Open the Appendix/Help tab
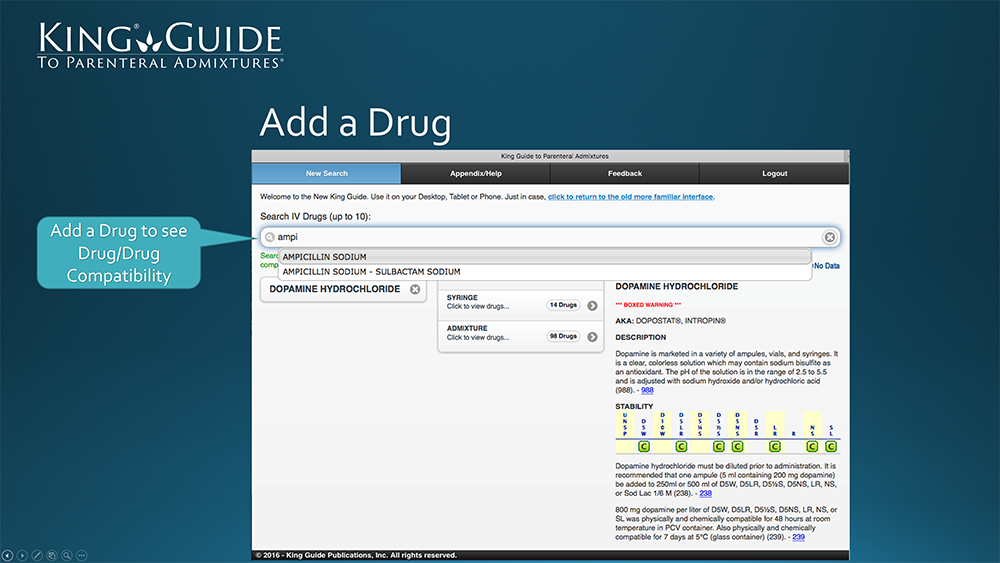This screenshot has height=563, width=1000. [476, 173]
